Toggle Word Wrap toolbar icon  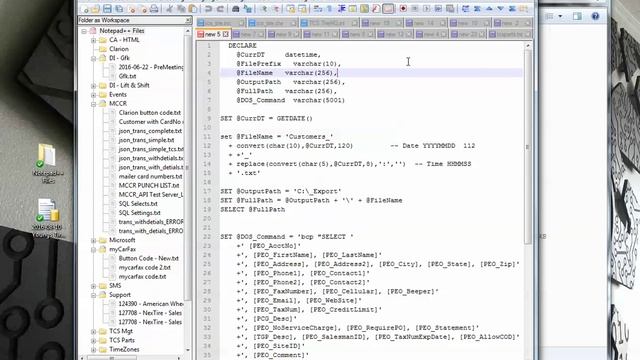[318, 9]
